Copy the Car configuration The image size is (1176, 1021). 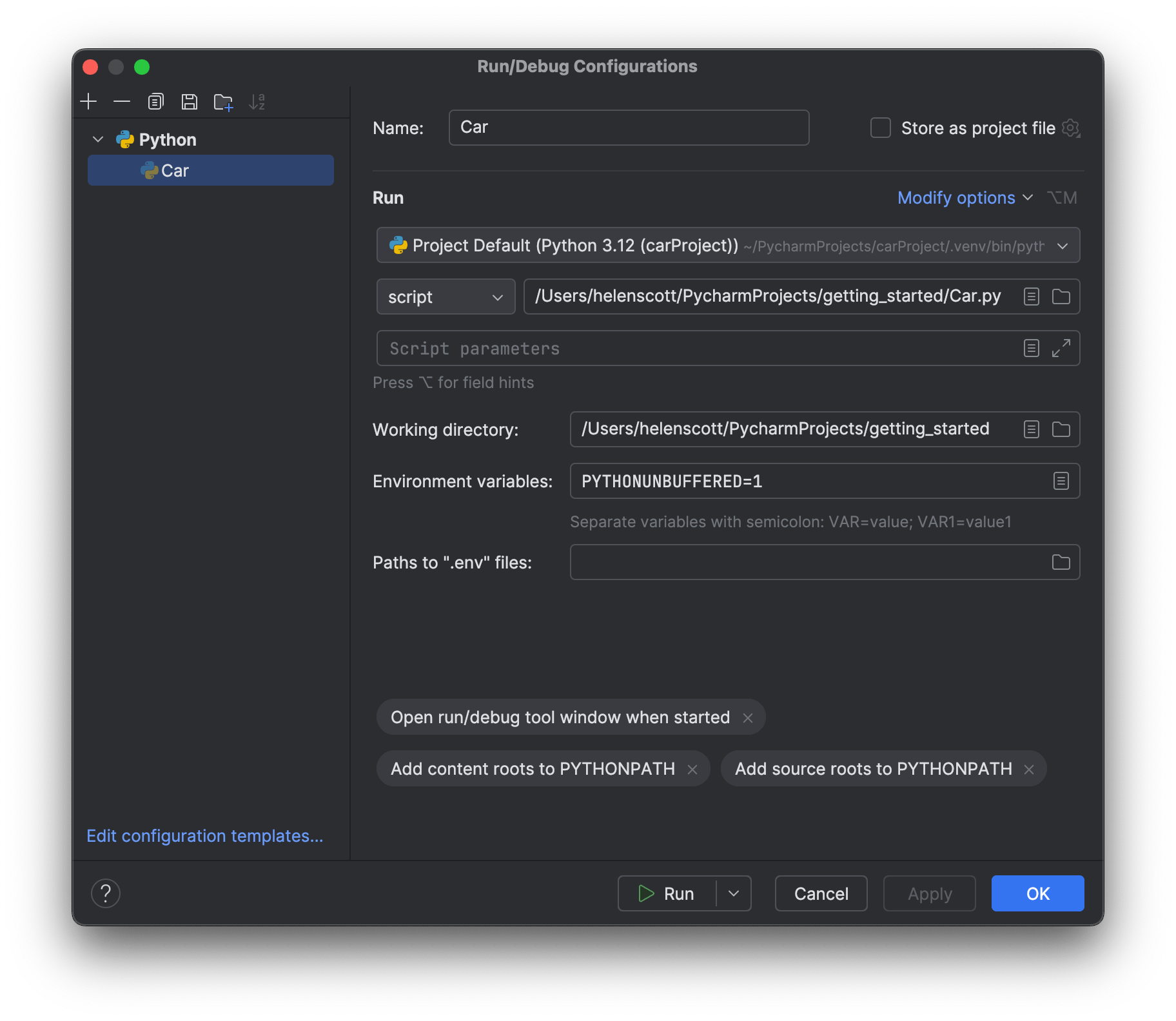click(x=155, y=101)
